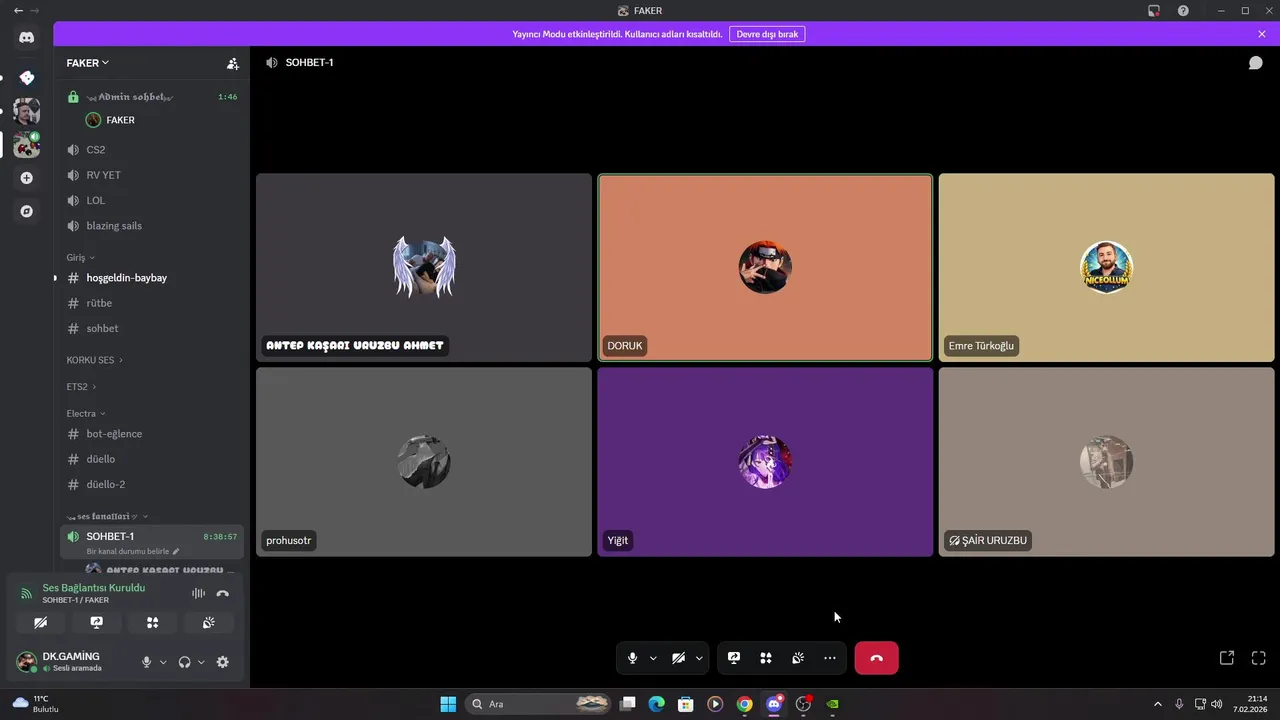Dismiss the streamer mode banner

(x=1262, y=34)
